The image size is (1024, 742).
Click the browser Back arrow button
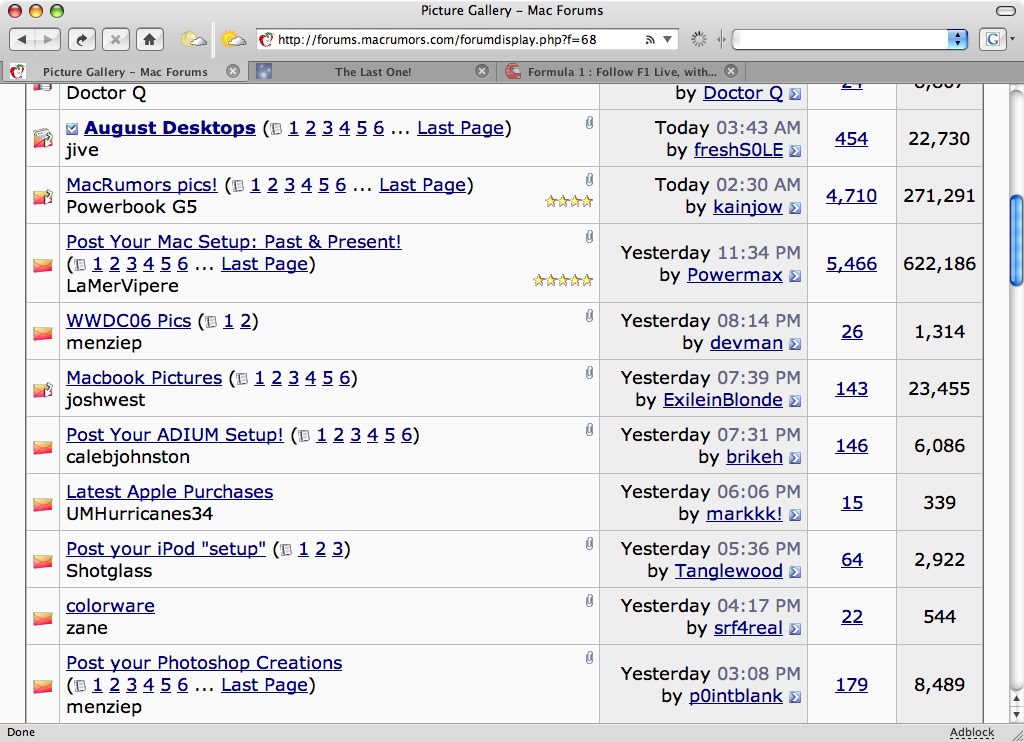pos(22,39)
